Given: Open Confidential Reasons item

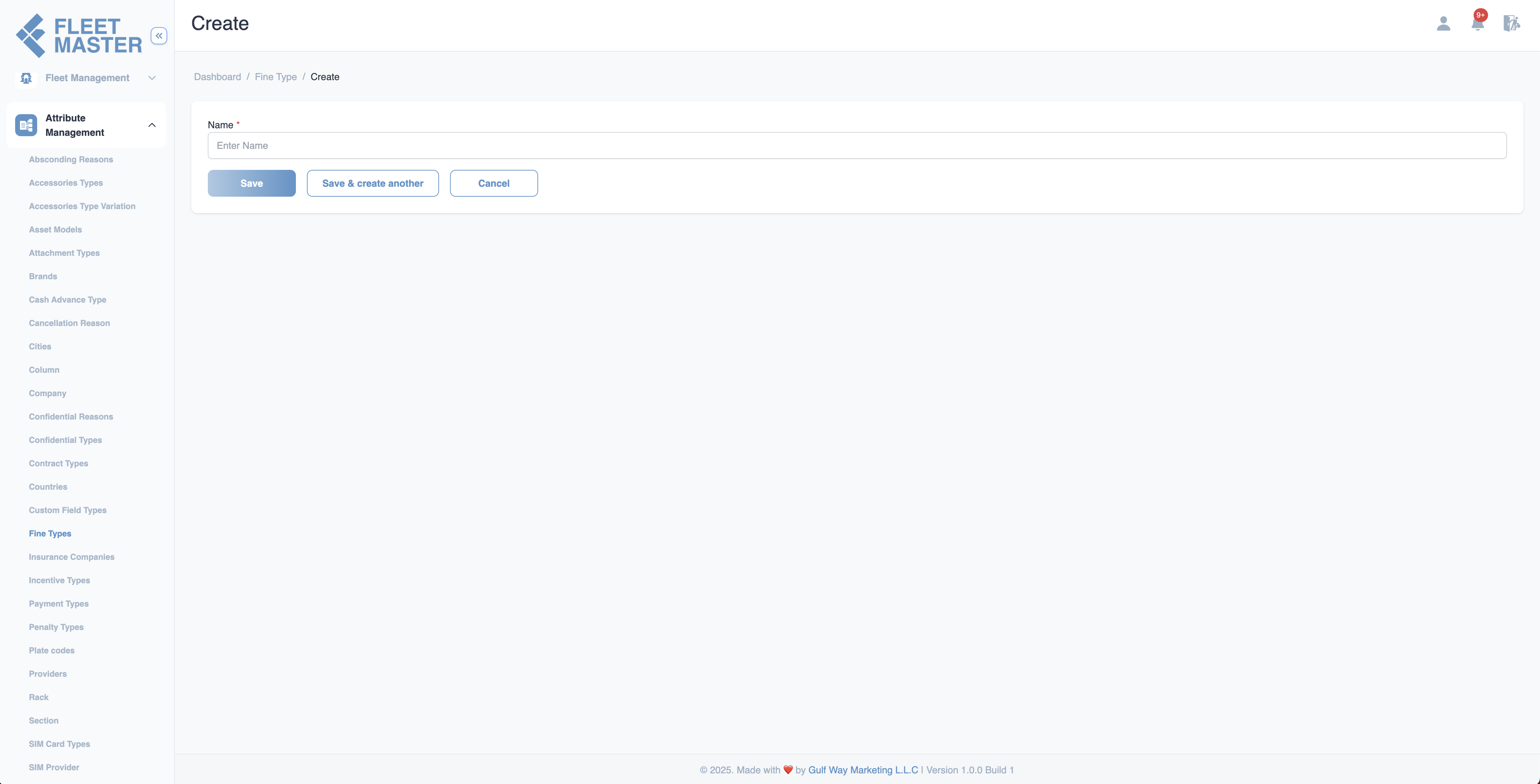Looking at the screenshot, I should (x=71, y=416).
